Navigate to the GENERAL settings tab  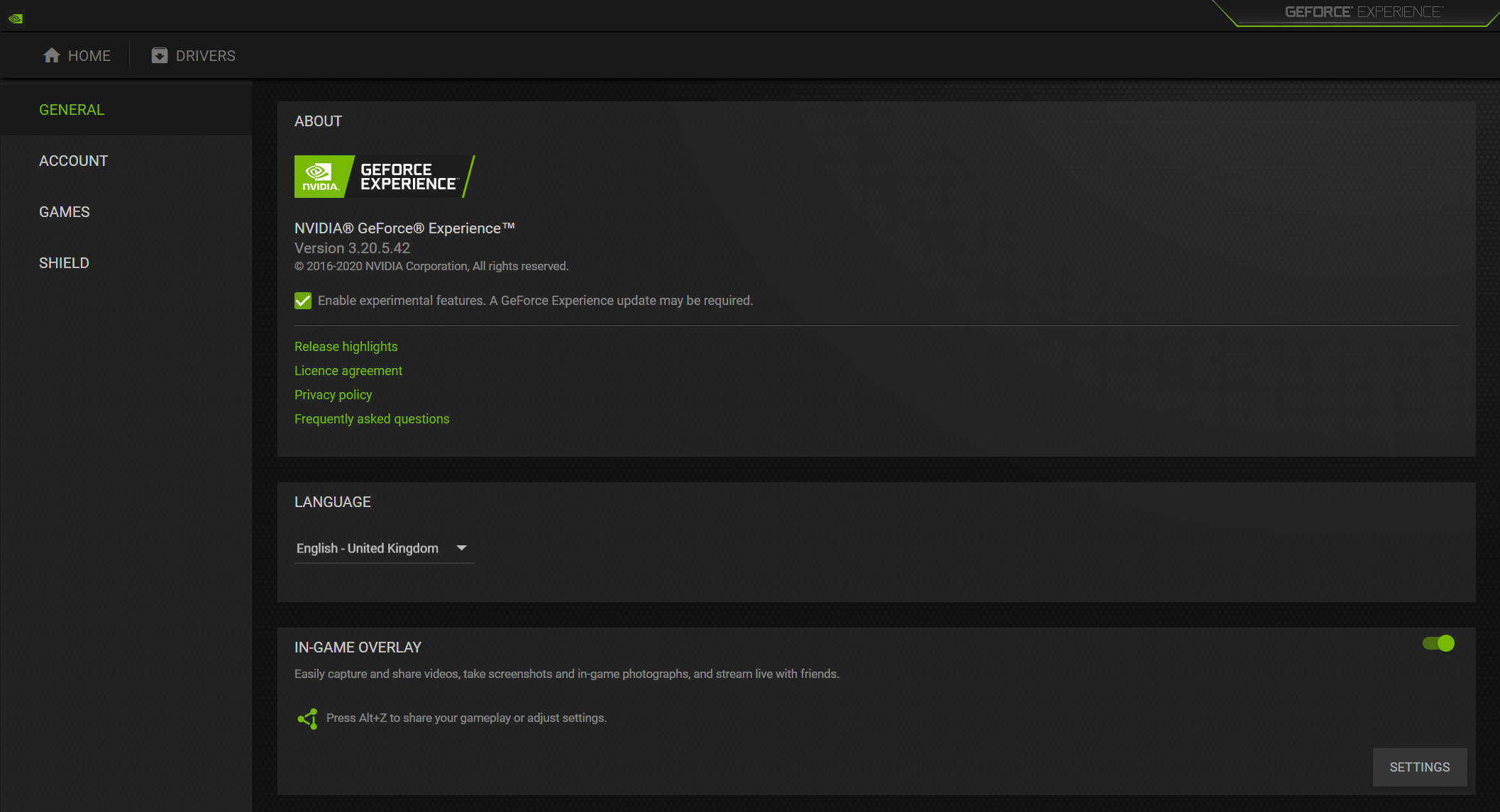71,109
